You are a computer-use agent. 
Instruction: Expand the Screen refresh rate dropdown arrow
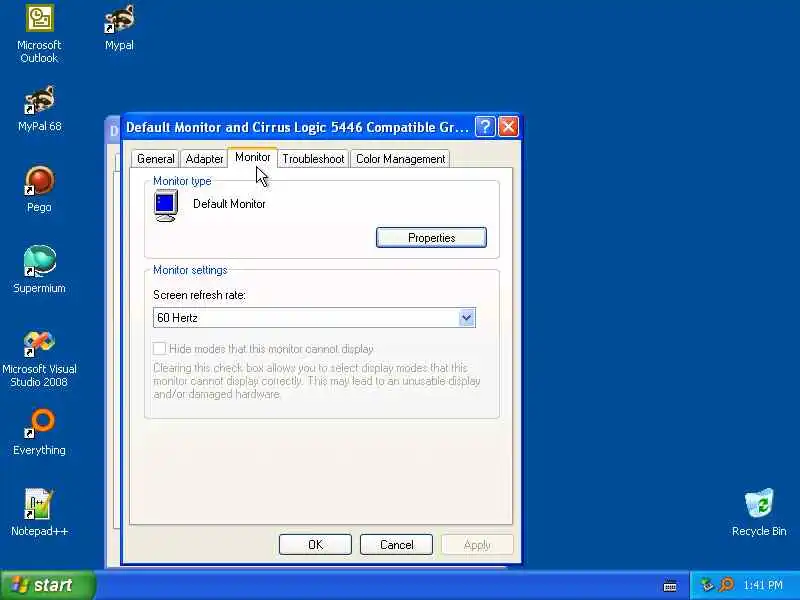(466, 318)
